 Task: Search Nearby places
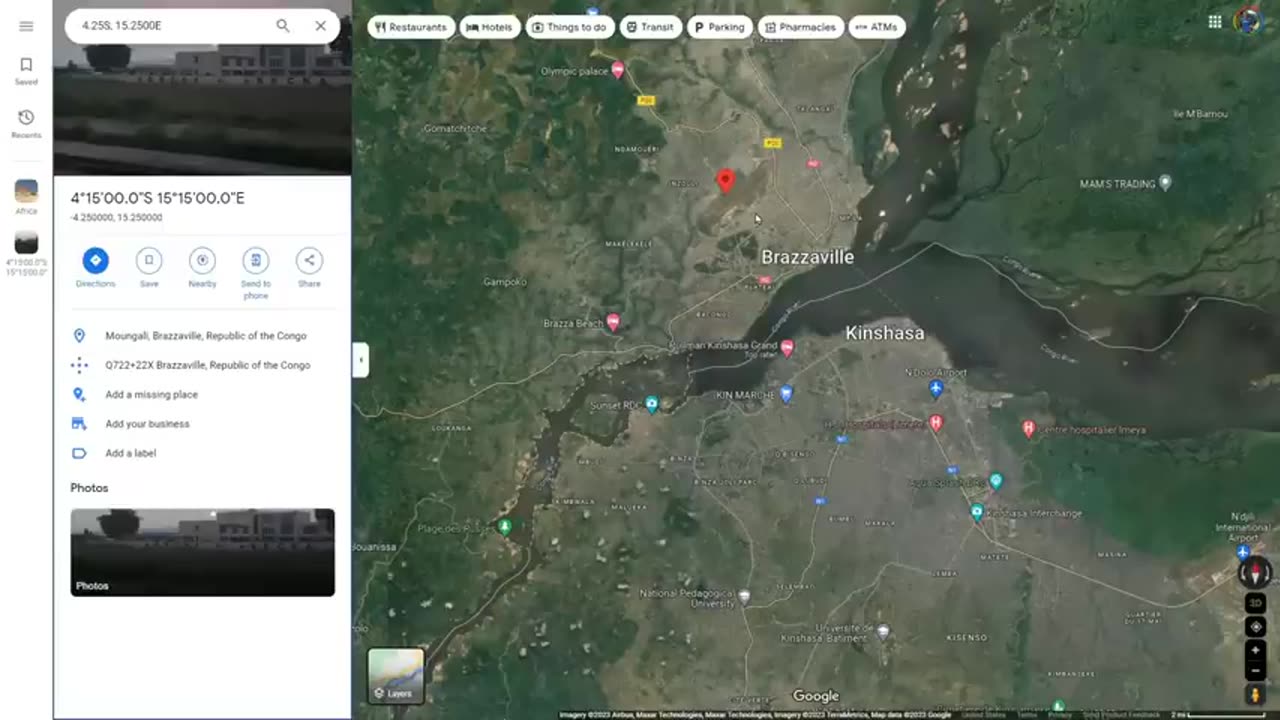[202, 268]
